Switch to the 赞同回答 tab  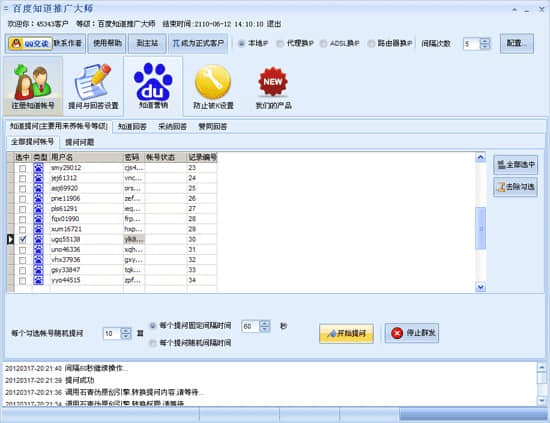point(213,127)
